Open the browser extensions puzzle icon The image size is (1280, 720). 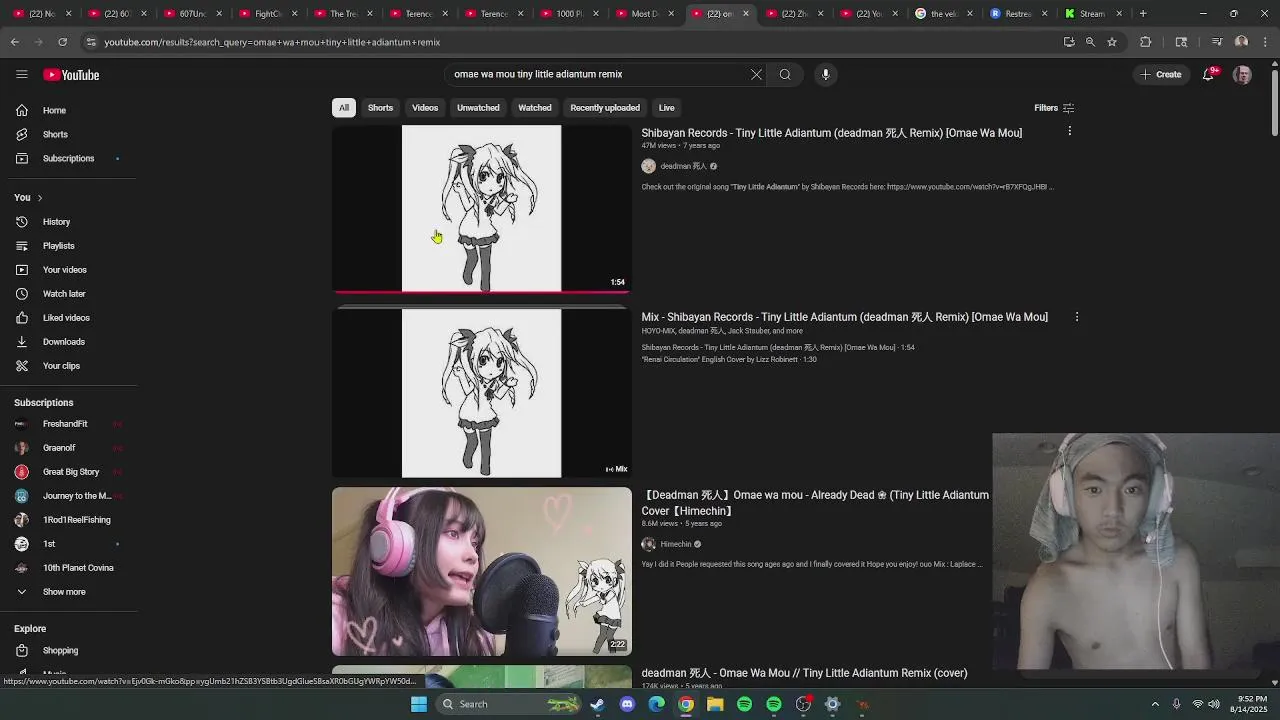tap(1145, 42)
